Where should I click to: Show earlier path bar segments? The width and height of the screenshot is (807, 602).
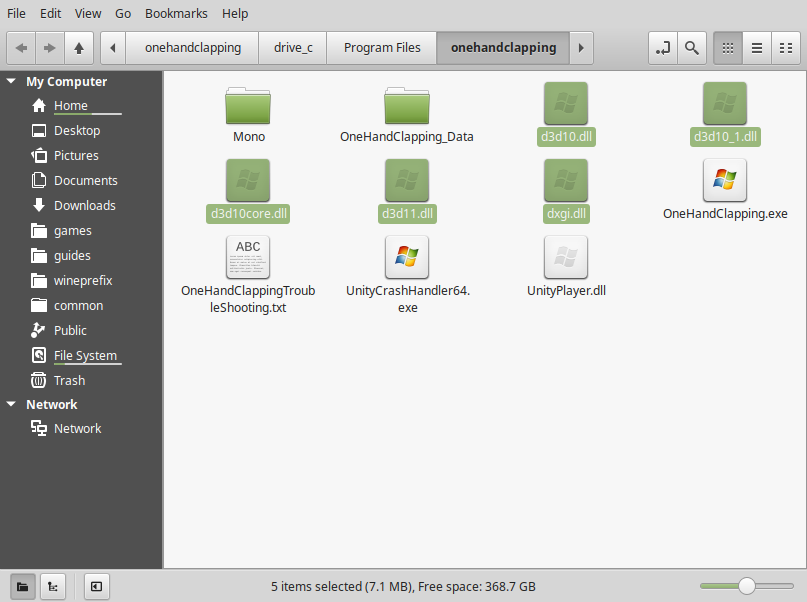(113, 48)
